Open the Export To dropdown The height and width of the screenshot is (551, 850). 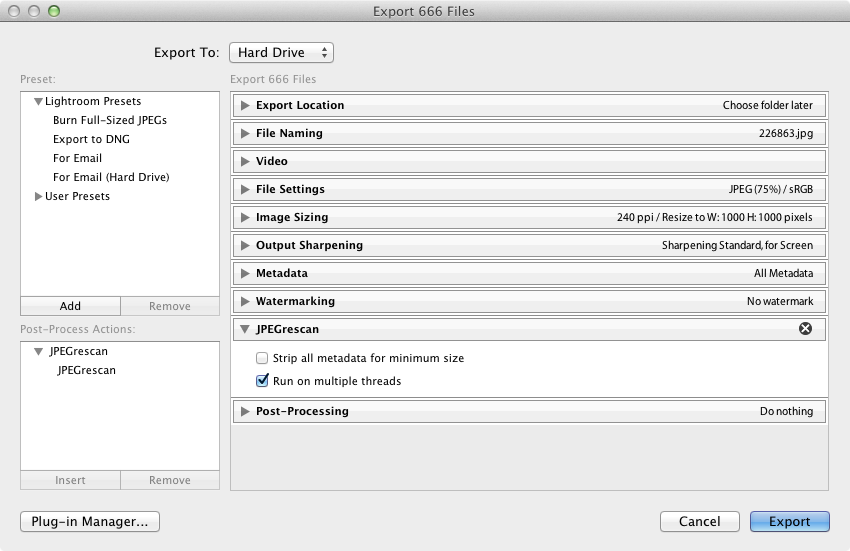tap(281, 53)
